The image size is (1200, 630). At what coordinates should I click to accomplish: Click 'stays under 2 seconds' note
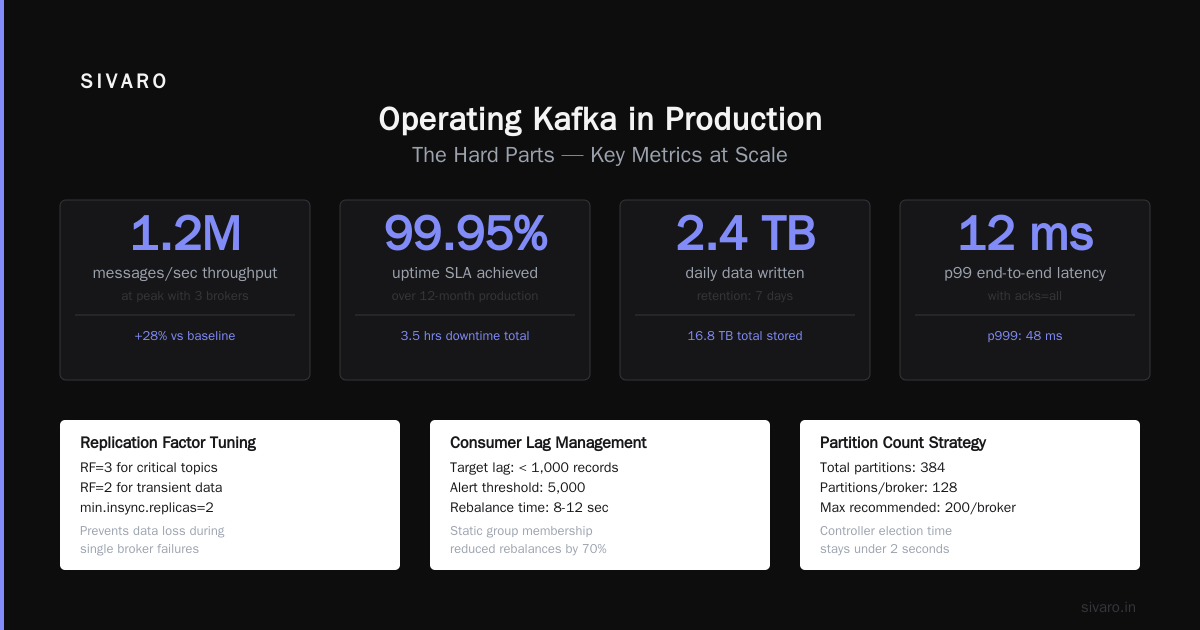(x=885, y=549)
